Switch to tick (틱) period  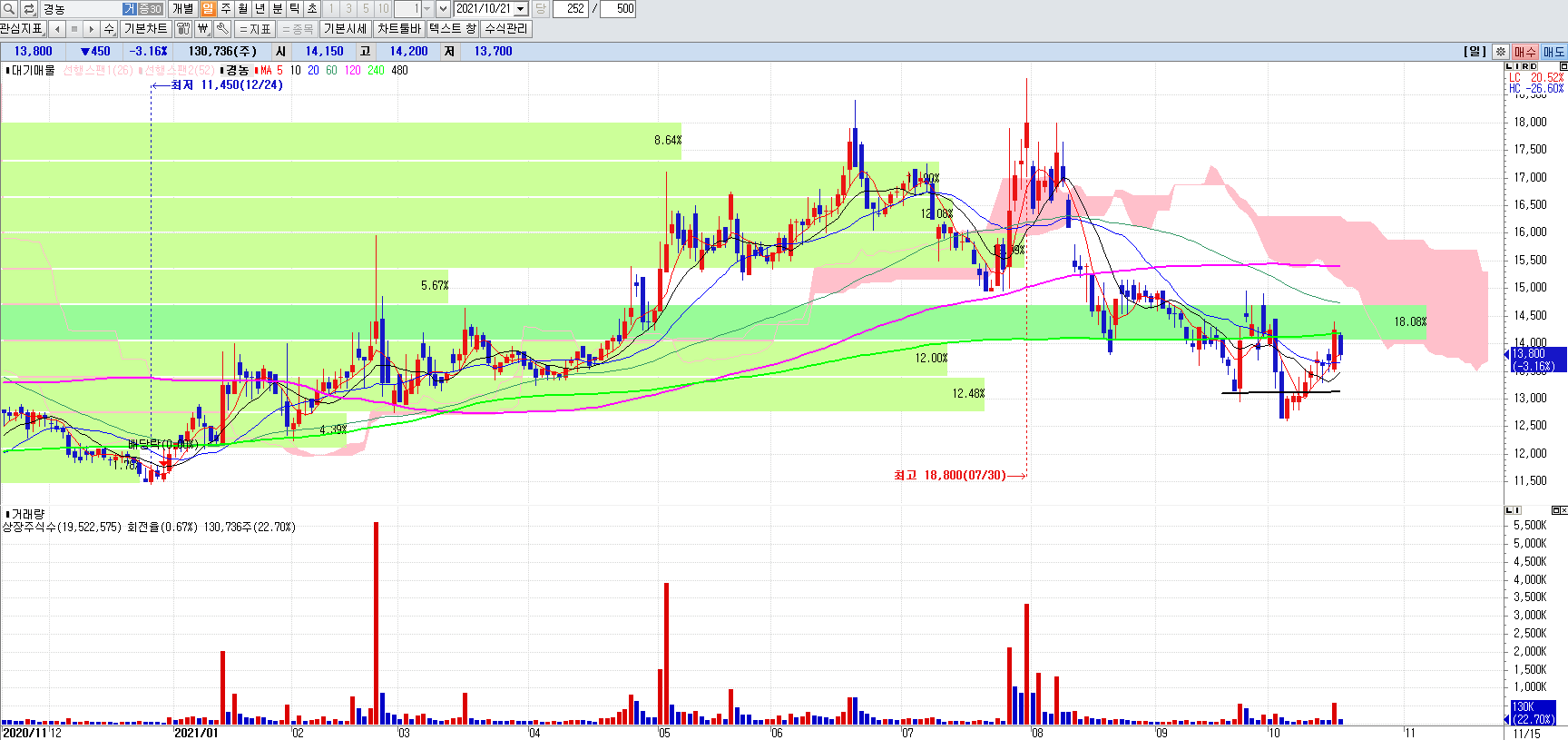click(295, 9)
